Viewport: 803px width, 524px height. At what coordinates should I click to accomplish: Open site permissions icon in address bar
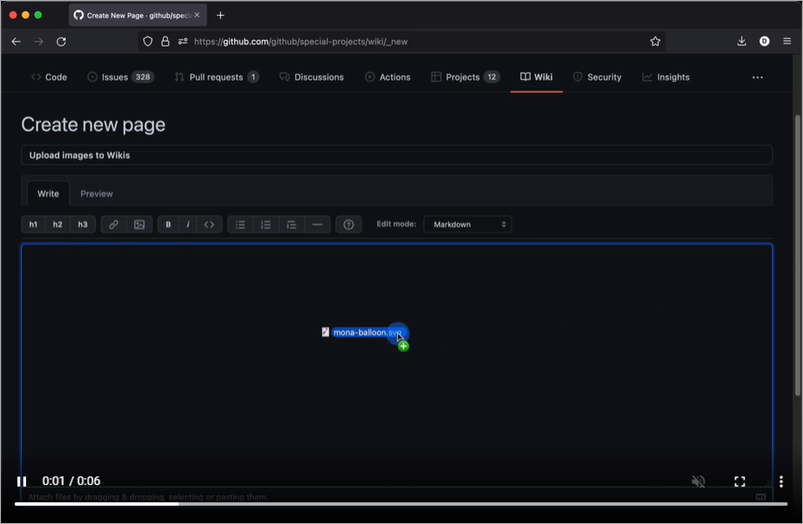click(182, 41)
